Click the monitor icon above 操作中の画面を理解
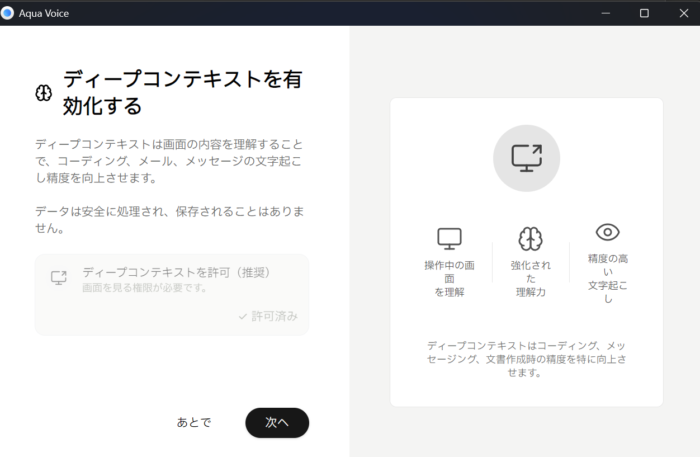The image size is (700, 457). point(449,238)
